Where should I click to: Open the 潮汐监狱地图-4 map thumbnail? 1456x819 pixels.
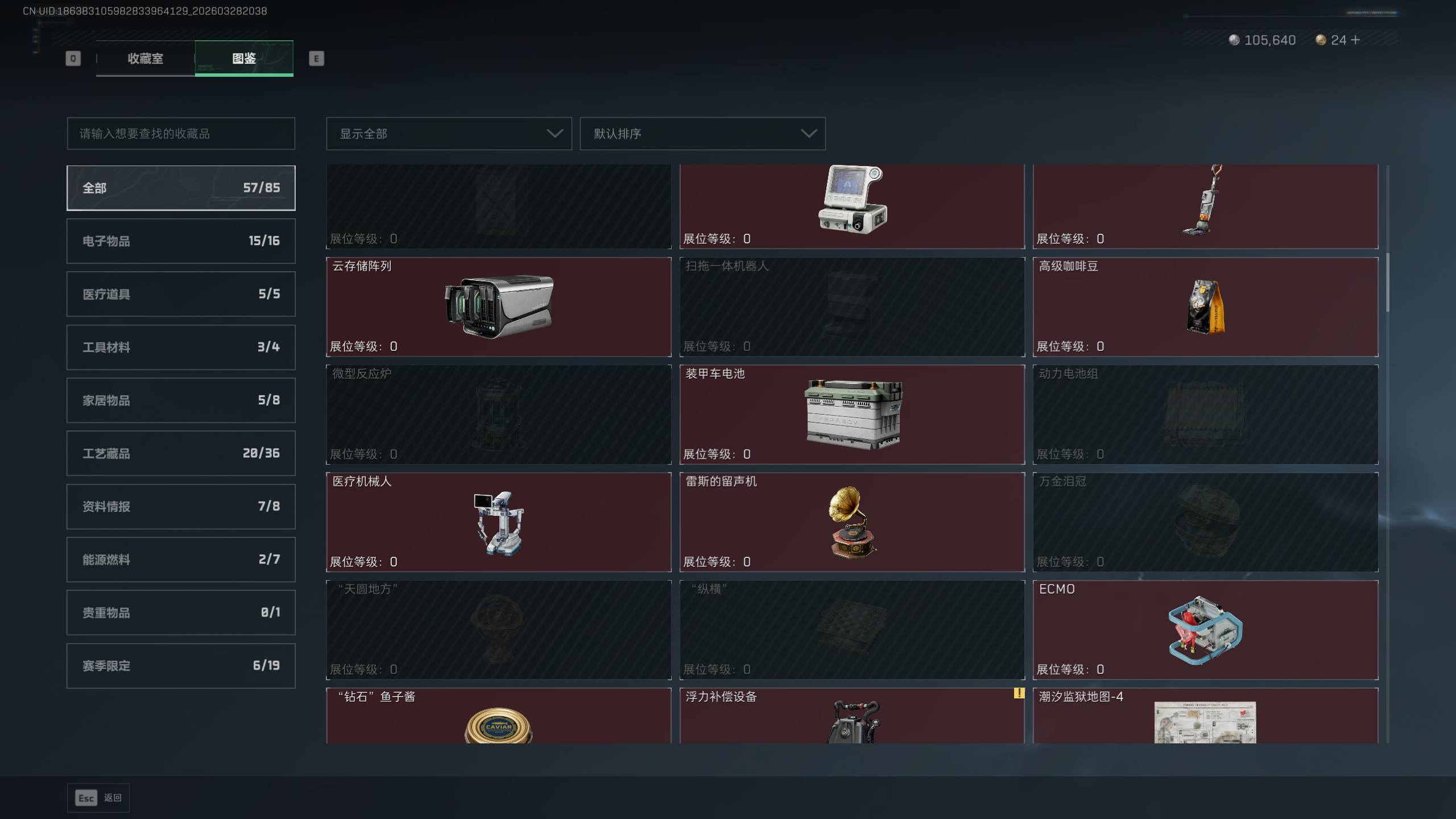(1205, 722)
